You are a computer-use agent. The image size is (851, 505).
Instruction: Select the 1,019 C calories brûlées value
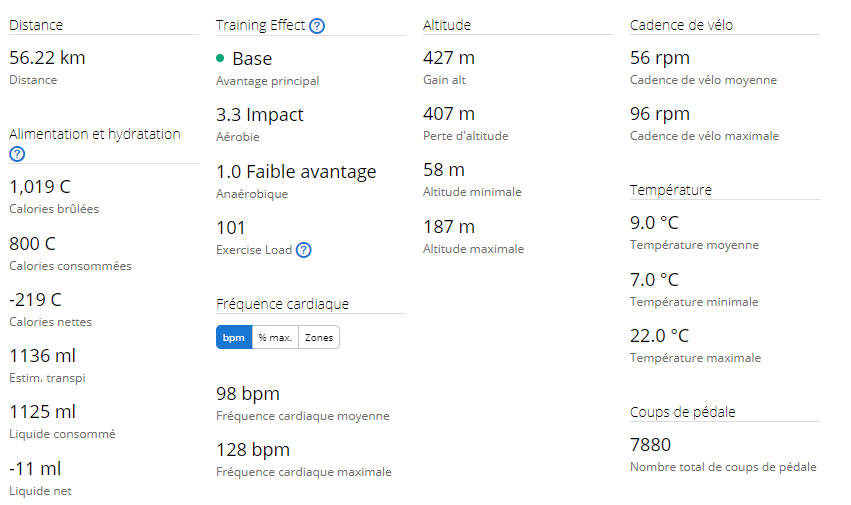pyautogui.click(x=40, y=187)
